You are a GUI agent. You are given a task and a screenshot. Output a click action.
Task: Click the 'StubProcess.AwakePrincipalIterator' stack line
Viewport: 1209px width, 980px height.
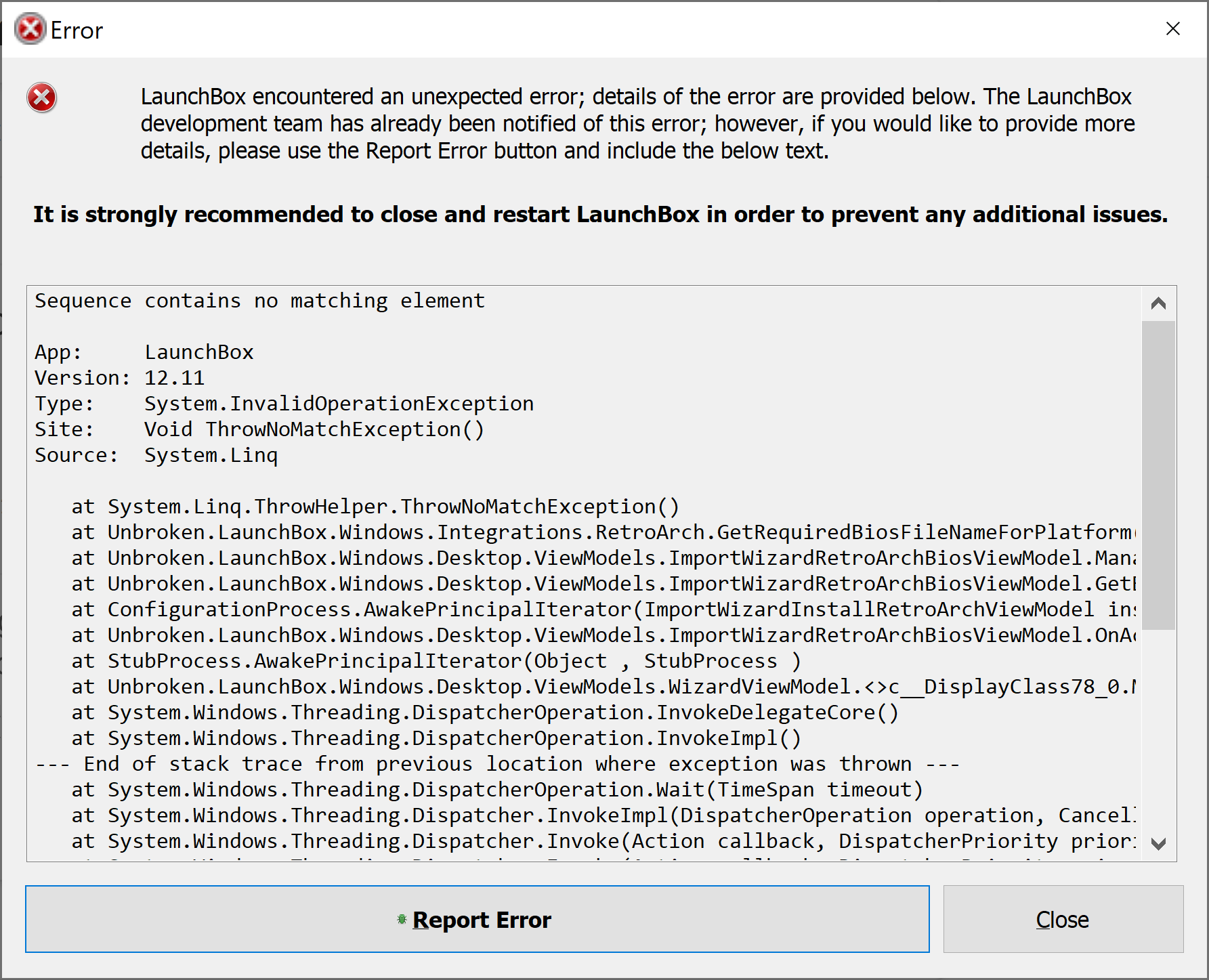click(436, 661)
